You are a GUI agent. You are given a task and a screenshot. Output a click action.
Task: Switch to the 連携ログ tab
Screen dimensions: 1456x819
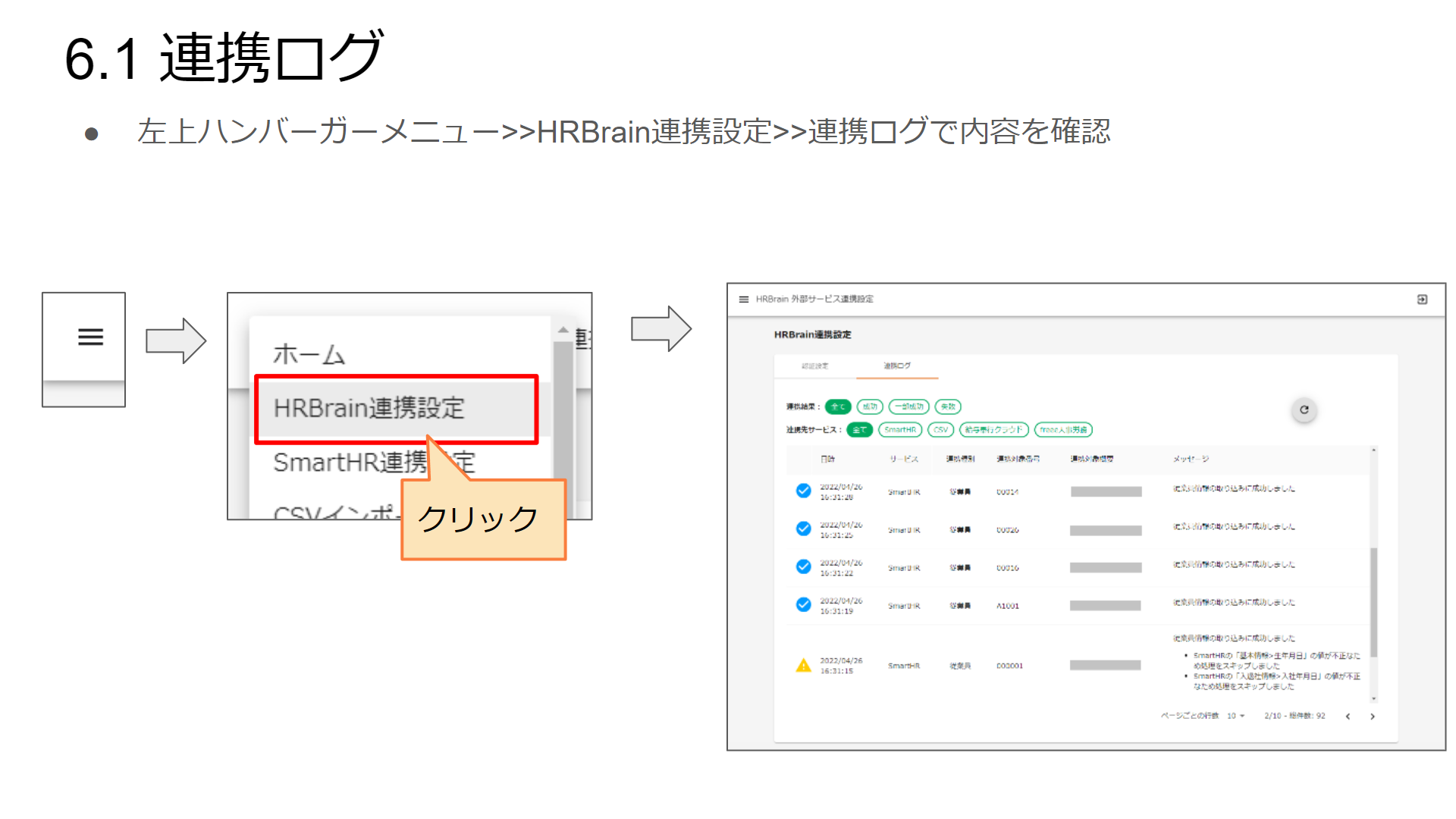(x=897, y=366)
